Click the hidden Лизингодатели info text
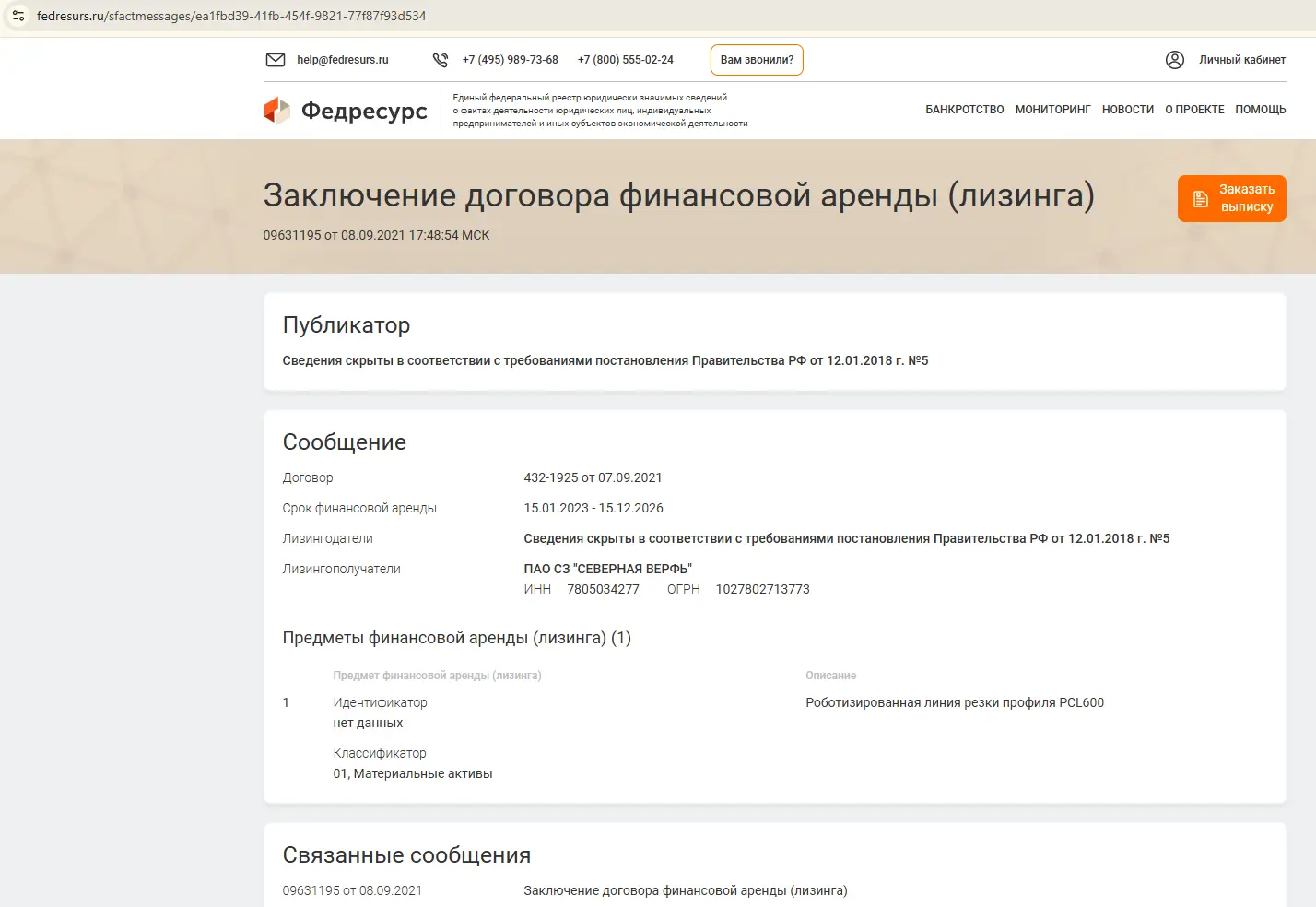 [847, 538]
